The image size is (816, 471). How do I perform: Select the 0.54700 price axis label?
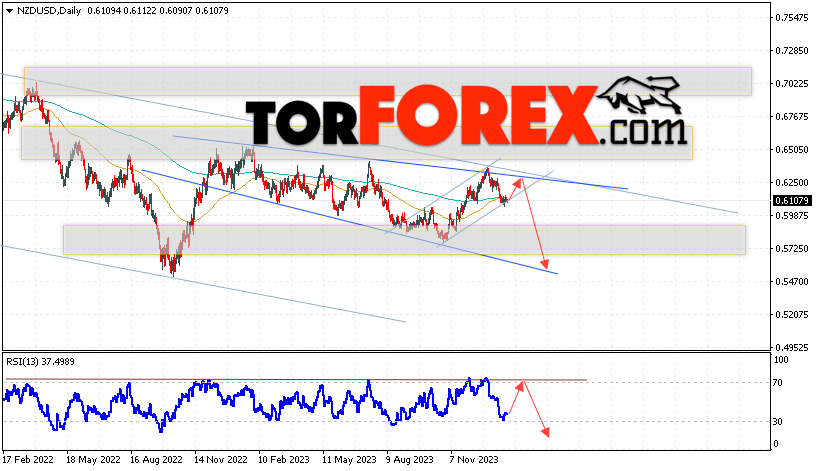tap(792, 282)
